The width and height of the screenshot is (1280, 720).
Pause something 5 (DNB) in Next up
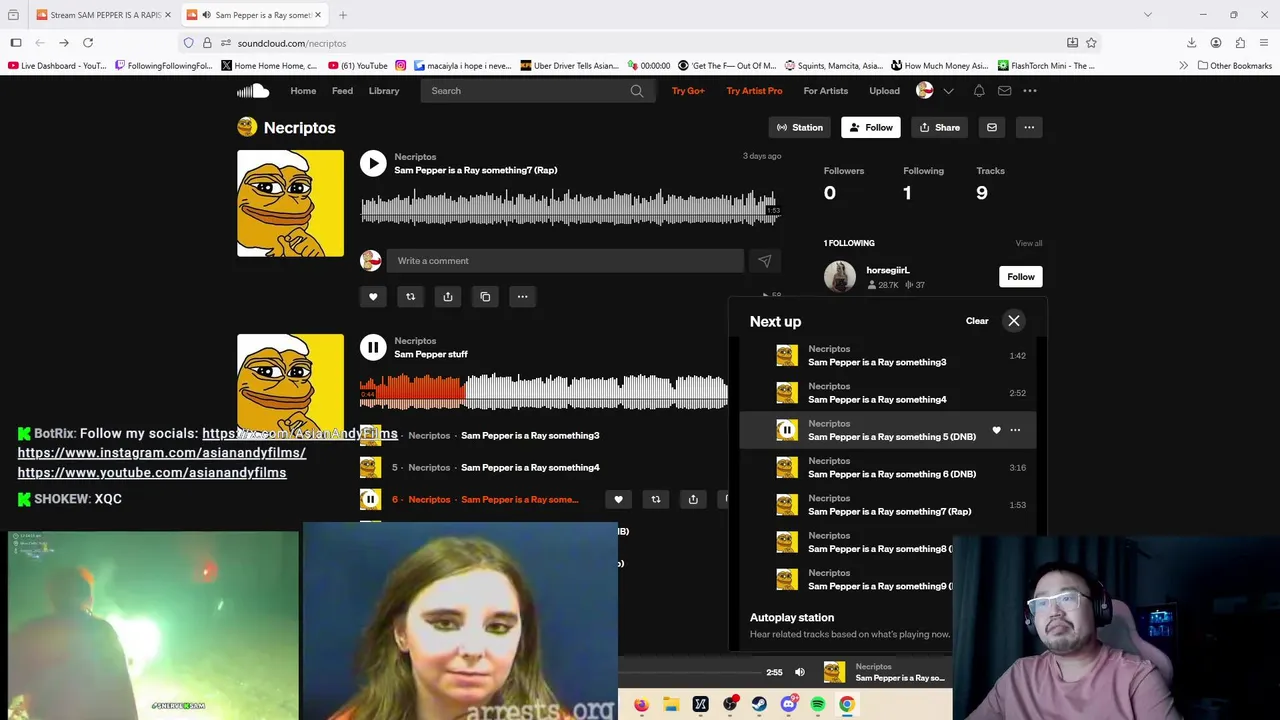787,430
